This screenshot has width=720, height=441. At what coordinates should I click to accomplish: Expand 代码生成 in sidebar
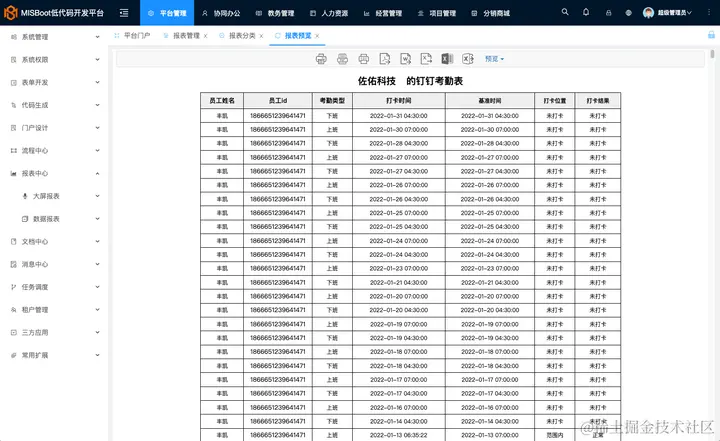[x=55, y=105]
